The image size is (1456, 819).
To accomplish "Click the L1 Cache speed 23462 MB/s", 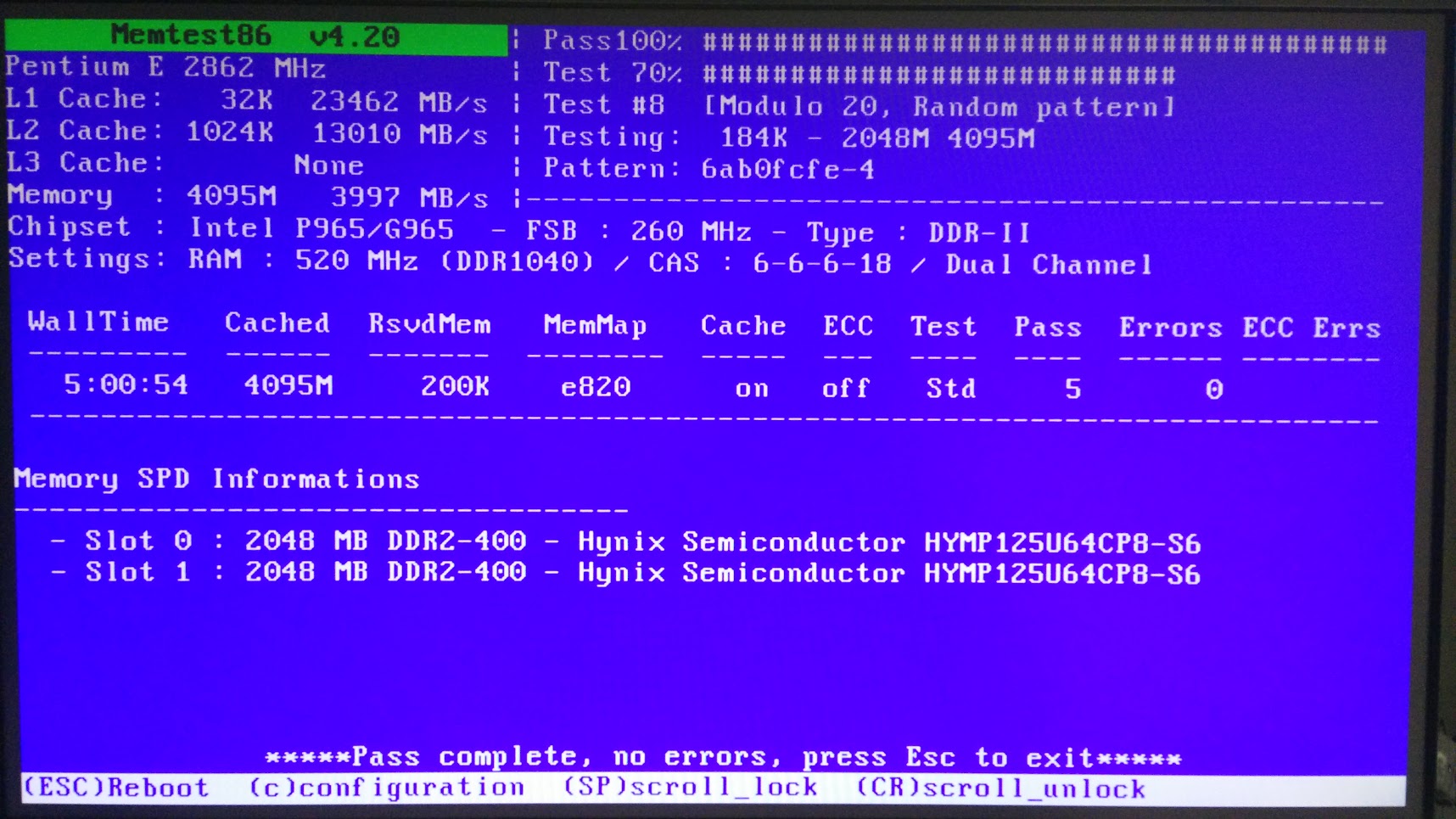I will (399, 102).
